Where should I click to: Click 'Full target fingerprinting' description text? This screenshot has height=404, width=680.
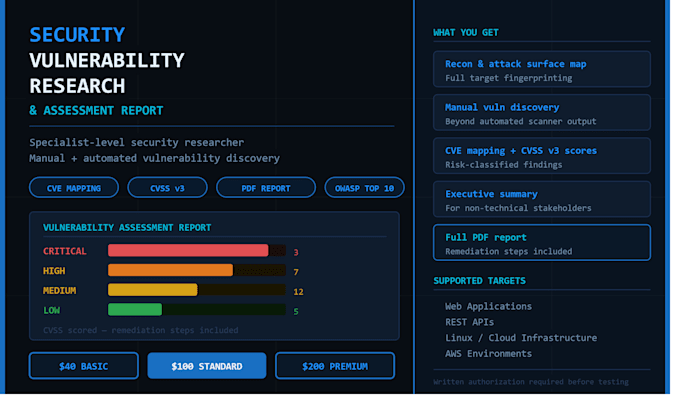pyautogui.click(x=509, y=78)
